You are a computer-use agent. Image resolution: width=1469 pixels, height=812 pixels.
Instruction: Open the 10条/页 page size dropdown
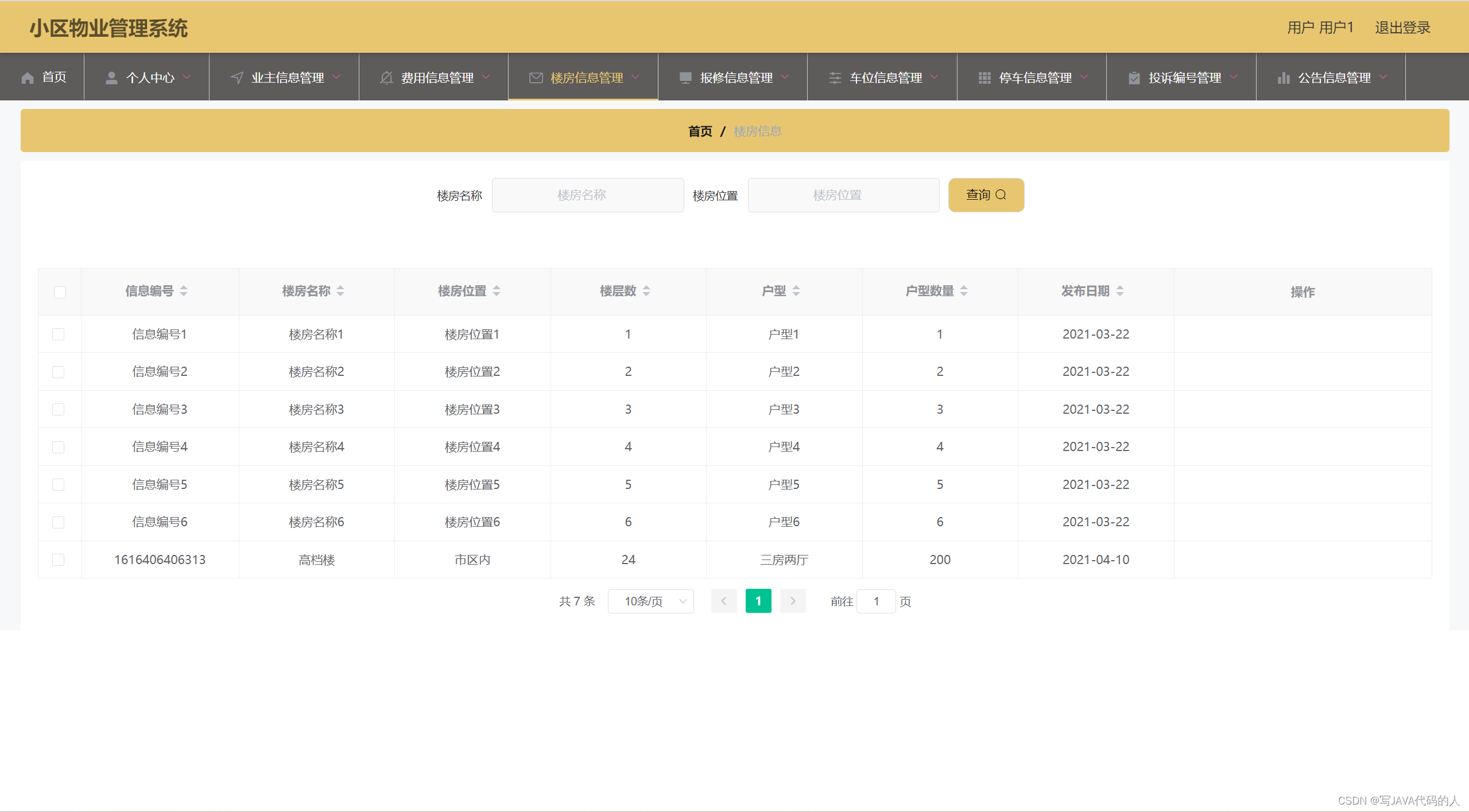tap(650, 601)
